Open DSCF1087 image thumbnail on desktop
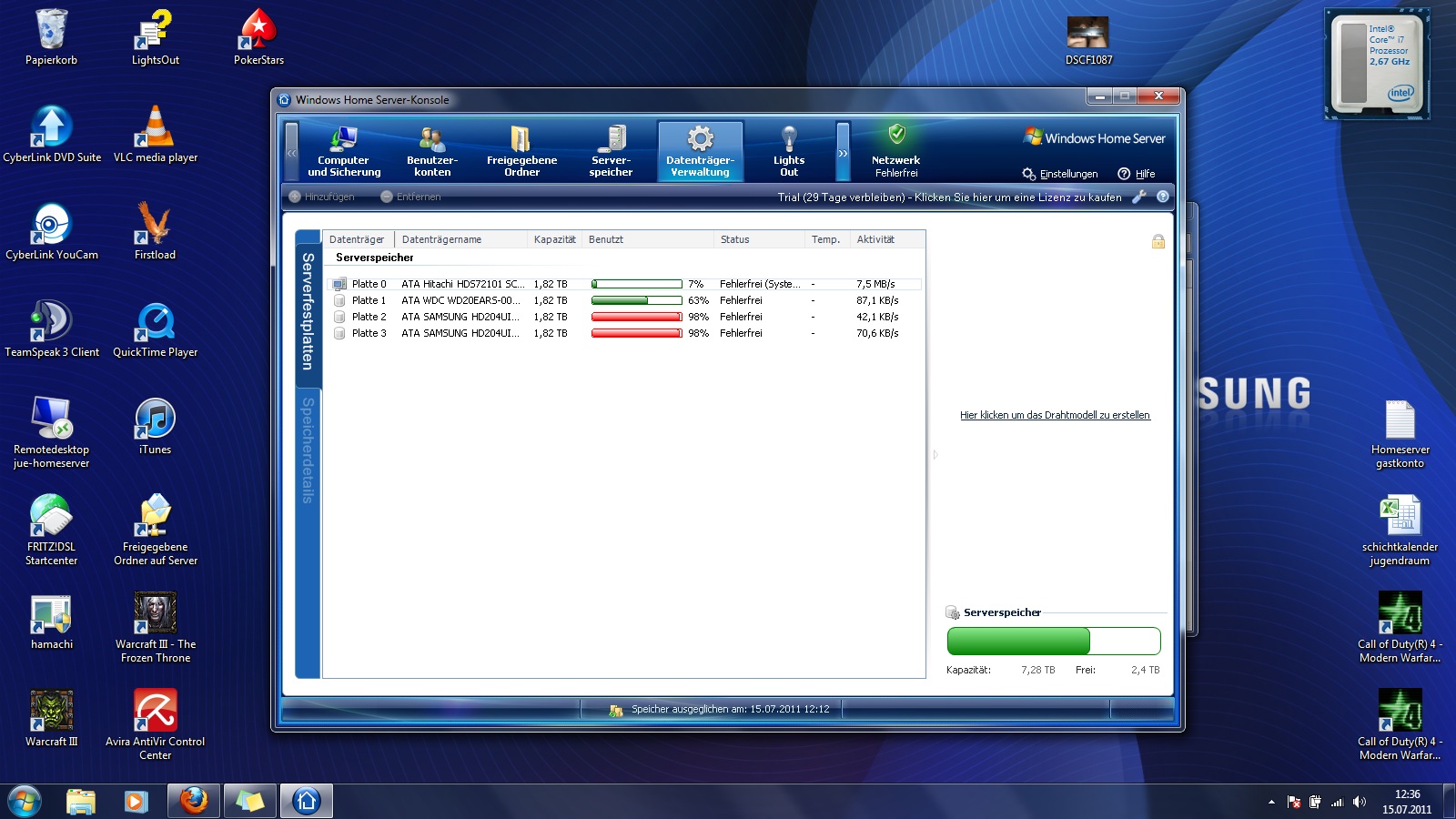Screen dimensions: 1456x819 point(1088,41)
